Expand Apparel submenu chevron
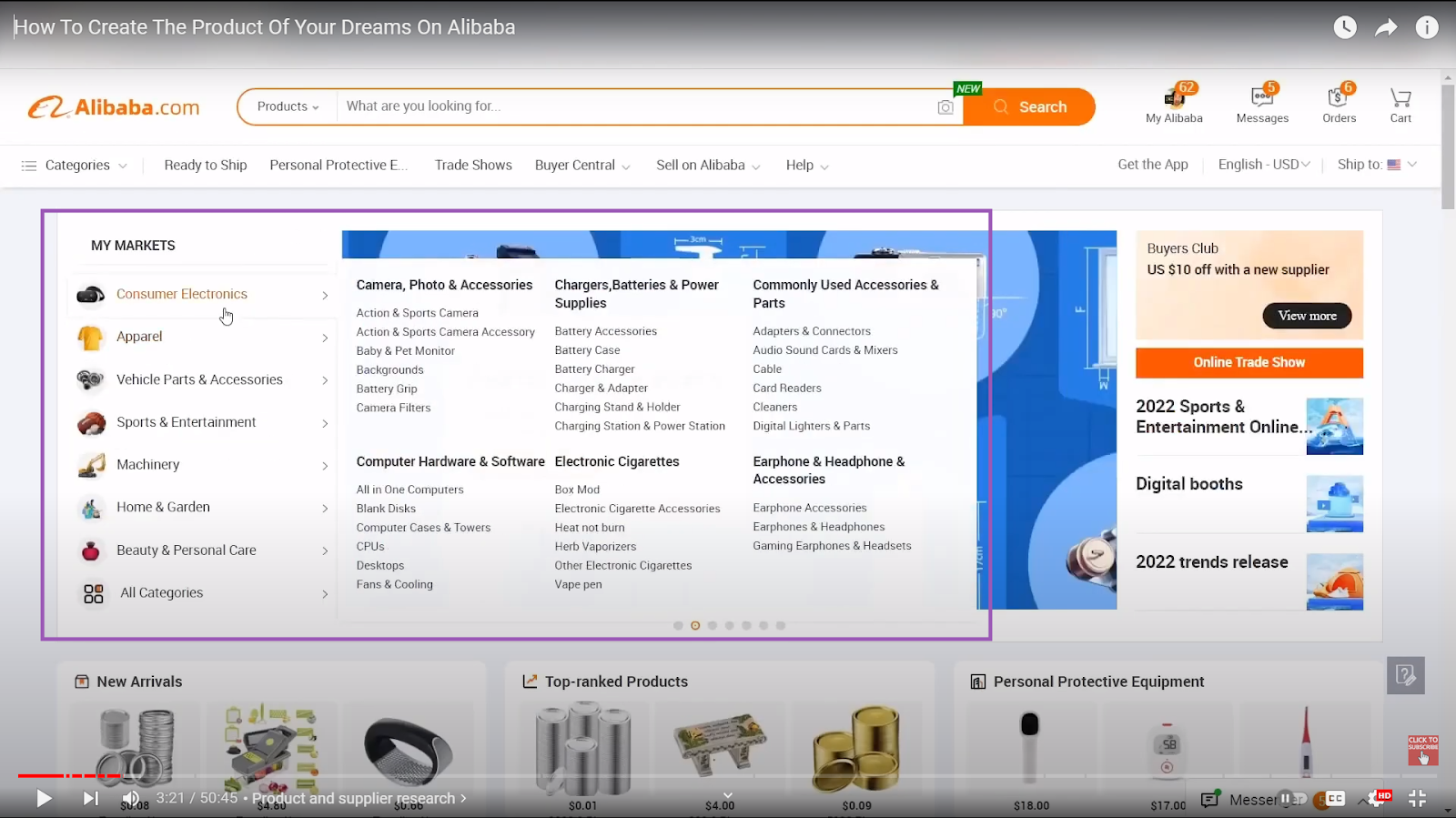1456x818 pixels. (325, 338)
